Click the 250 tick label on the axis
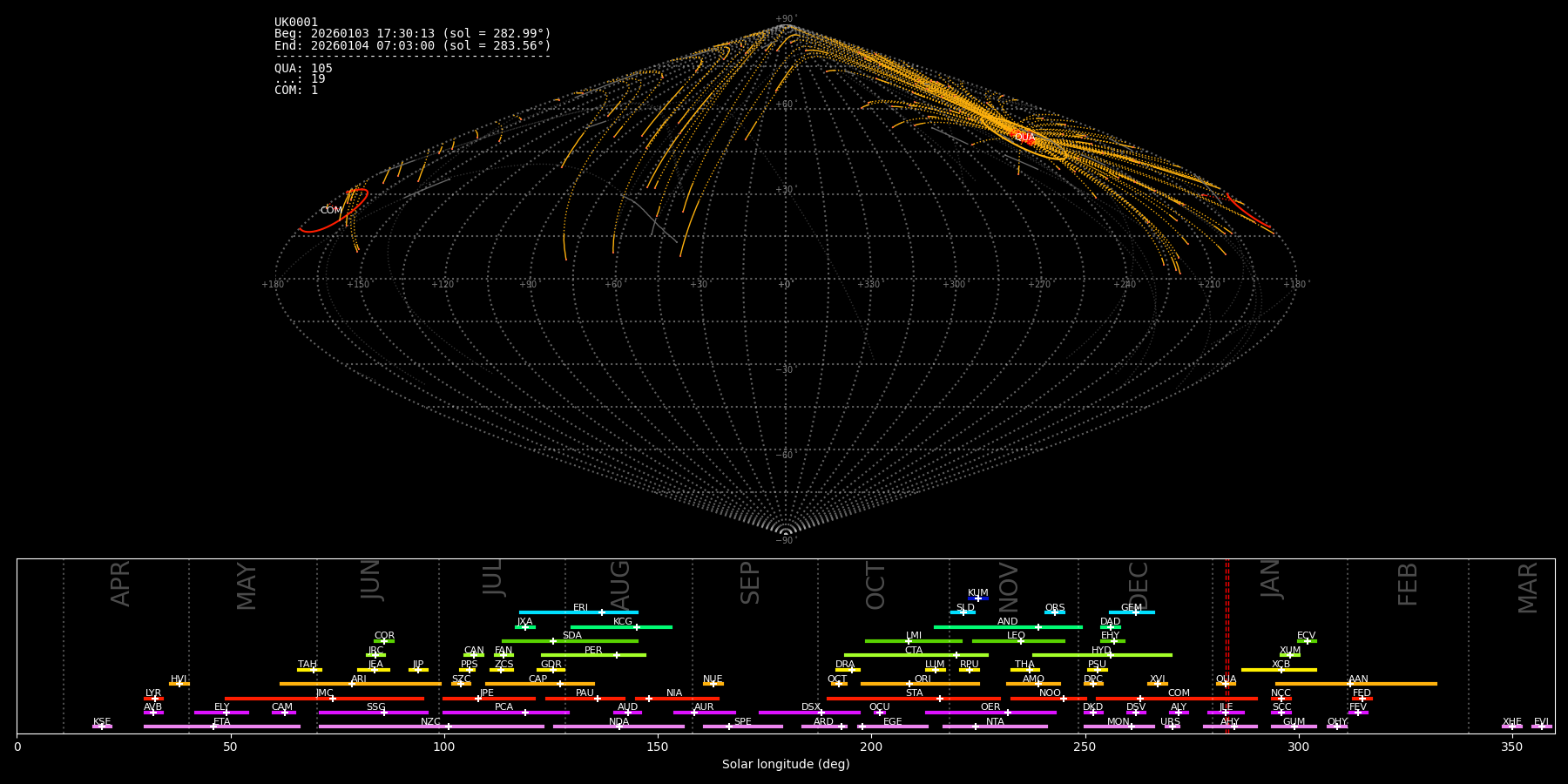Screen dimensions: 1568x784 pyautogui.click(x=1085, y=747)
